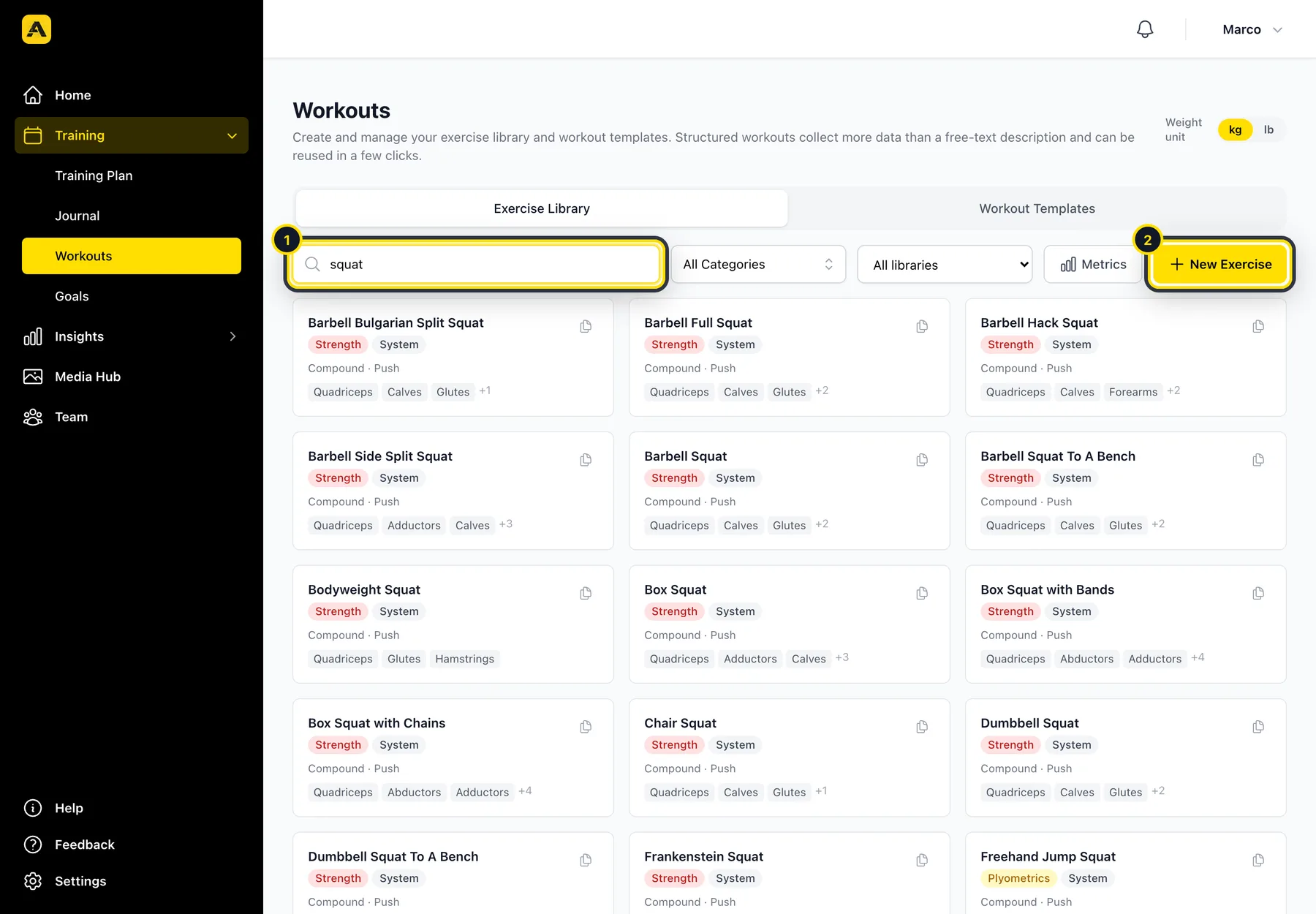Open Feedback in the sidebar
This screenshot has width=1316, height=914.
pos(132,845)
